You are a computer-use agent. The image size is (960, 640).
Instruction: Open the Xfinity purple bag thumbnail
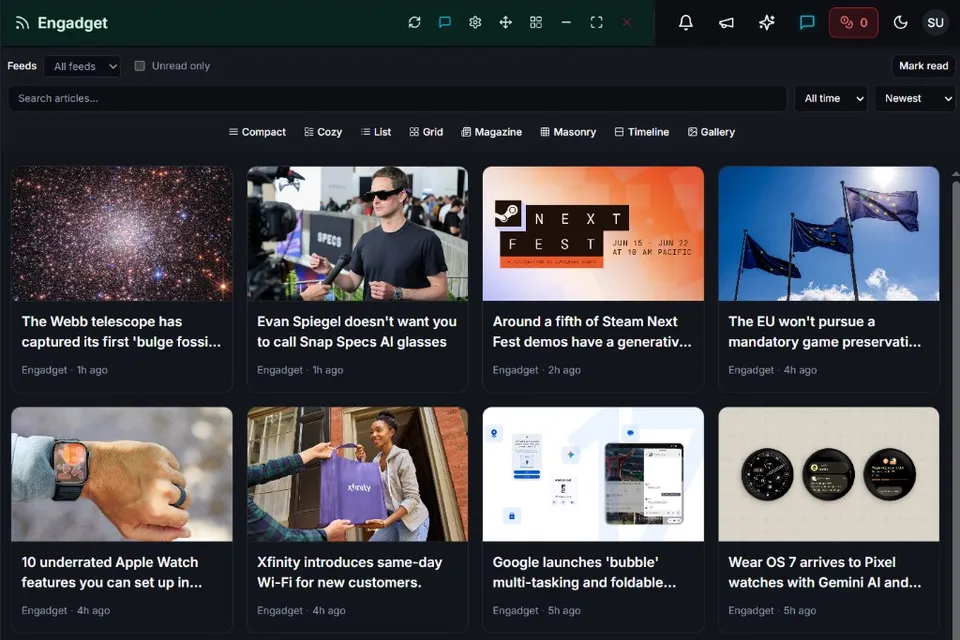coord(358,474)
